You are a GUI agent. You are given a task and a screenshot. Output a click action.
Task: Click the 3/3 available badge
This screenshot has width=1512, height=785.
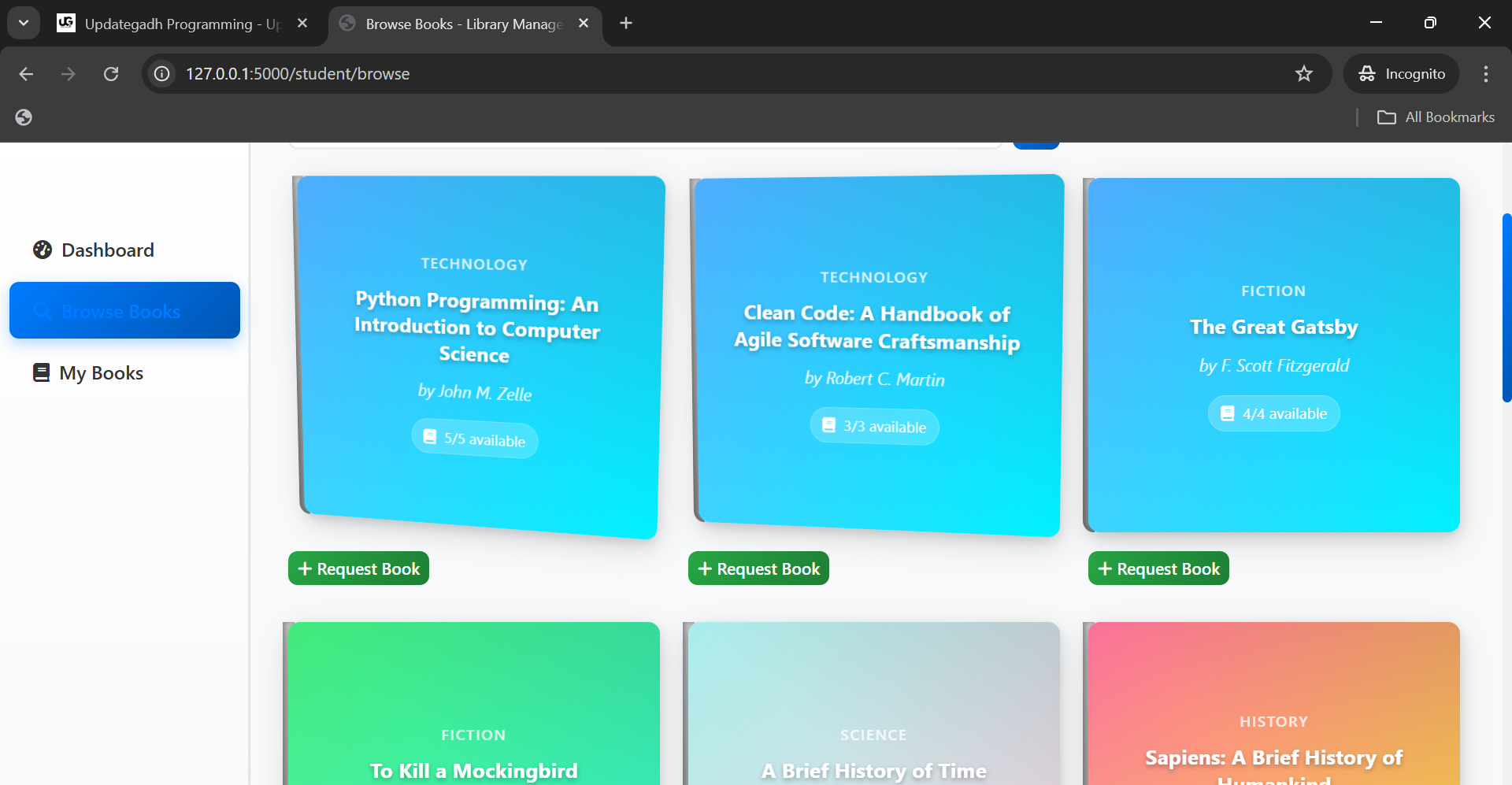click(874, 427)
